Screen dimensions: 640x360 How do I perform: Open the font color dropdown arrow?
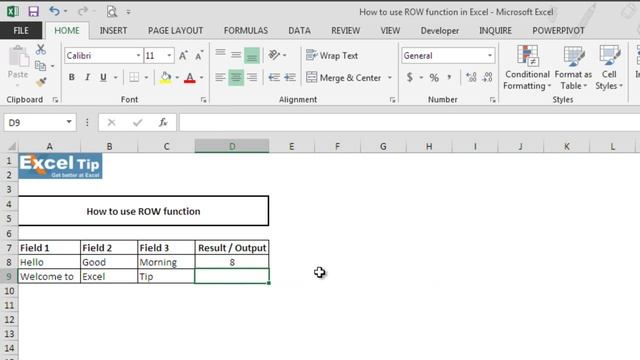[x=201, y=77]
